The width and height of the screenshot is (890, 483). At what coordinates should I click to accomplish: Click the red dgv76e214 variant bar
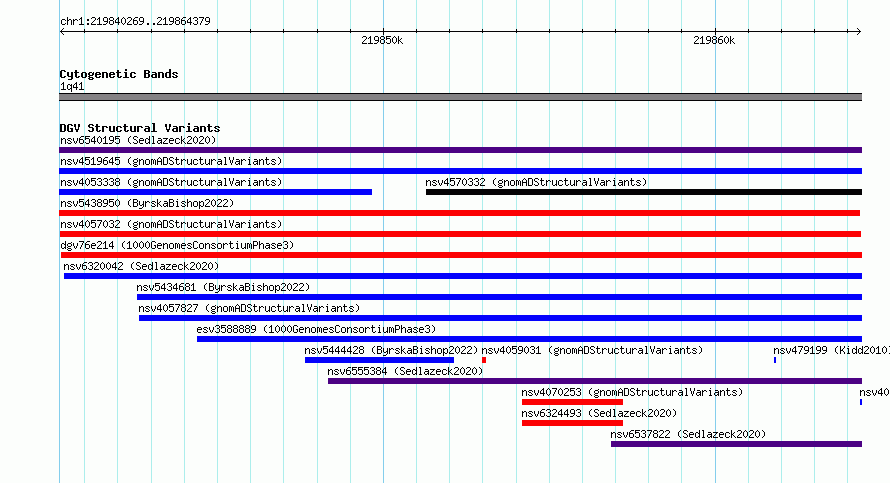(460, 255)
